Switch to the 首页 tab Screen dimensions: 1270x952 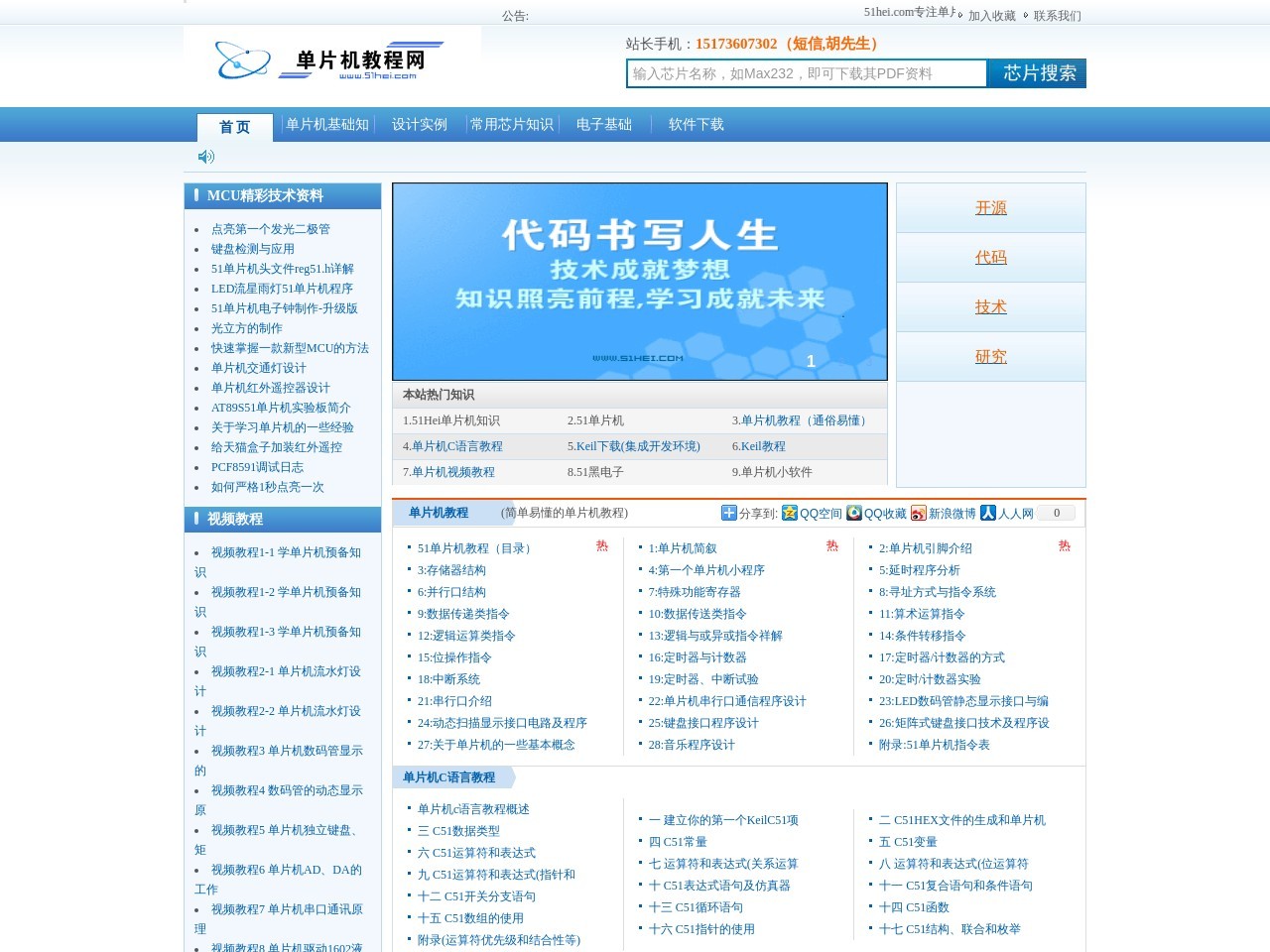tap(234, 127)
